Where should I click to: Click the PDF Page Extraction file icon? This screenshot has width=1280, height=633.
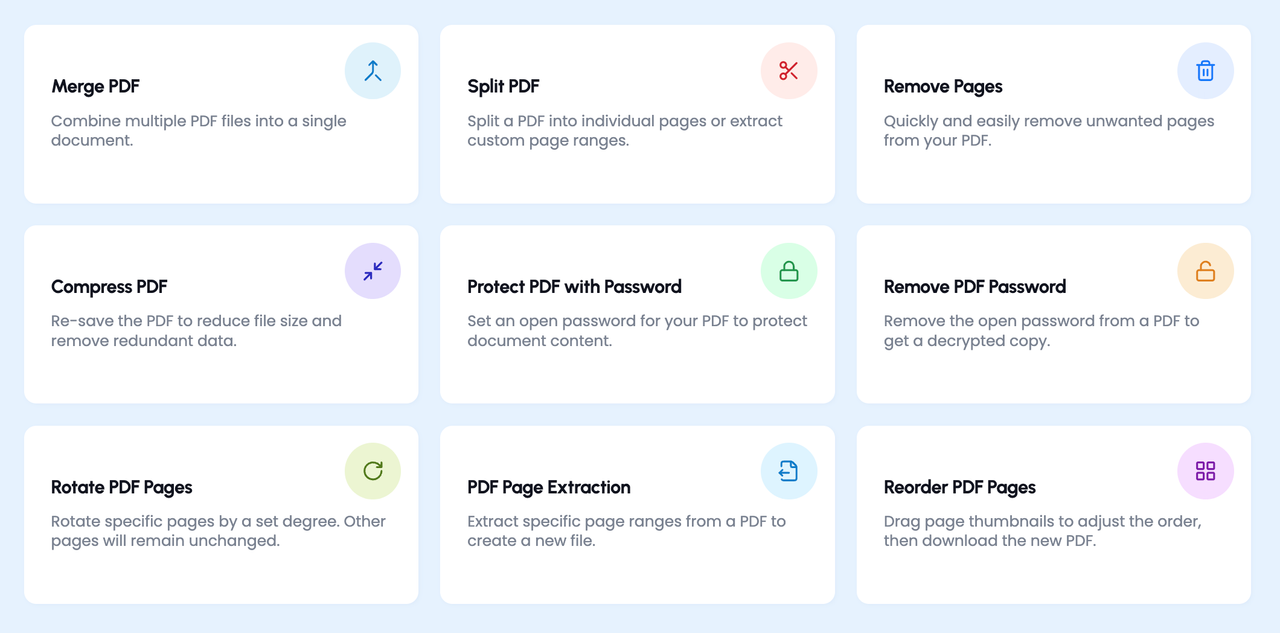tap(789, 471)
